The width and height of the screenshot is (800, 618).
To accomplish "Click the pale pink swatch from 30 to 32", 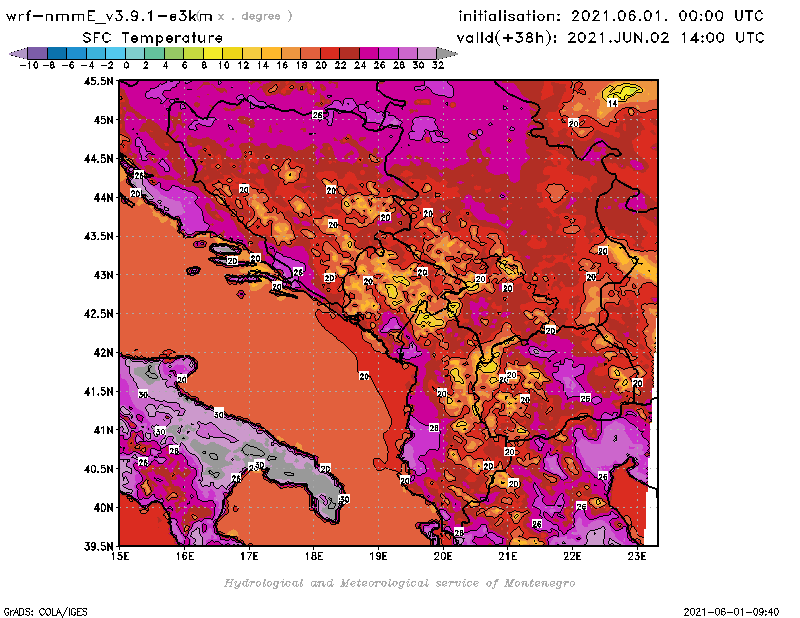I will [427, 53].
